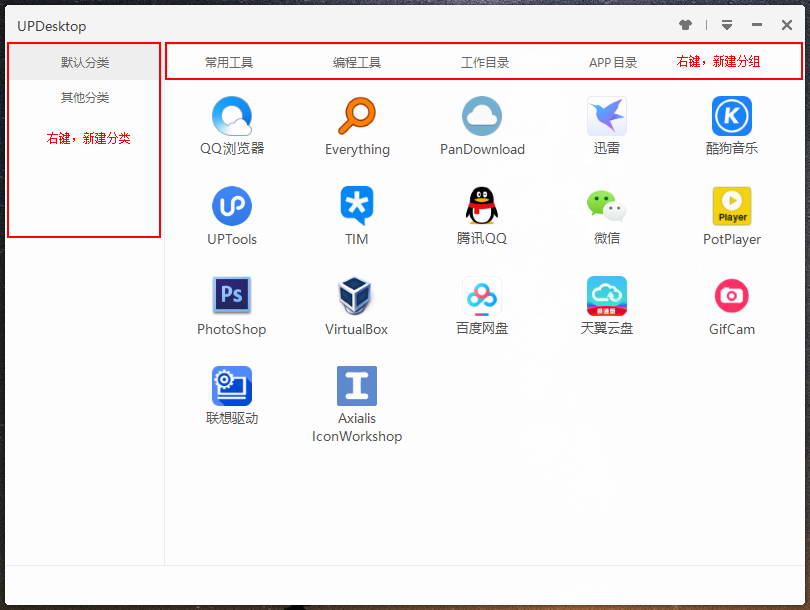The image size is (810, 610).
Task: Open the GifCam recorder icon
Action: tap(732, 297)
